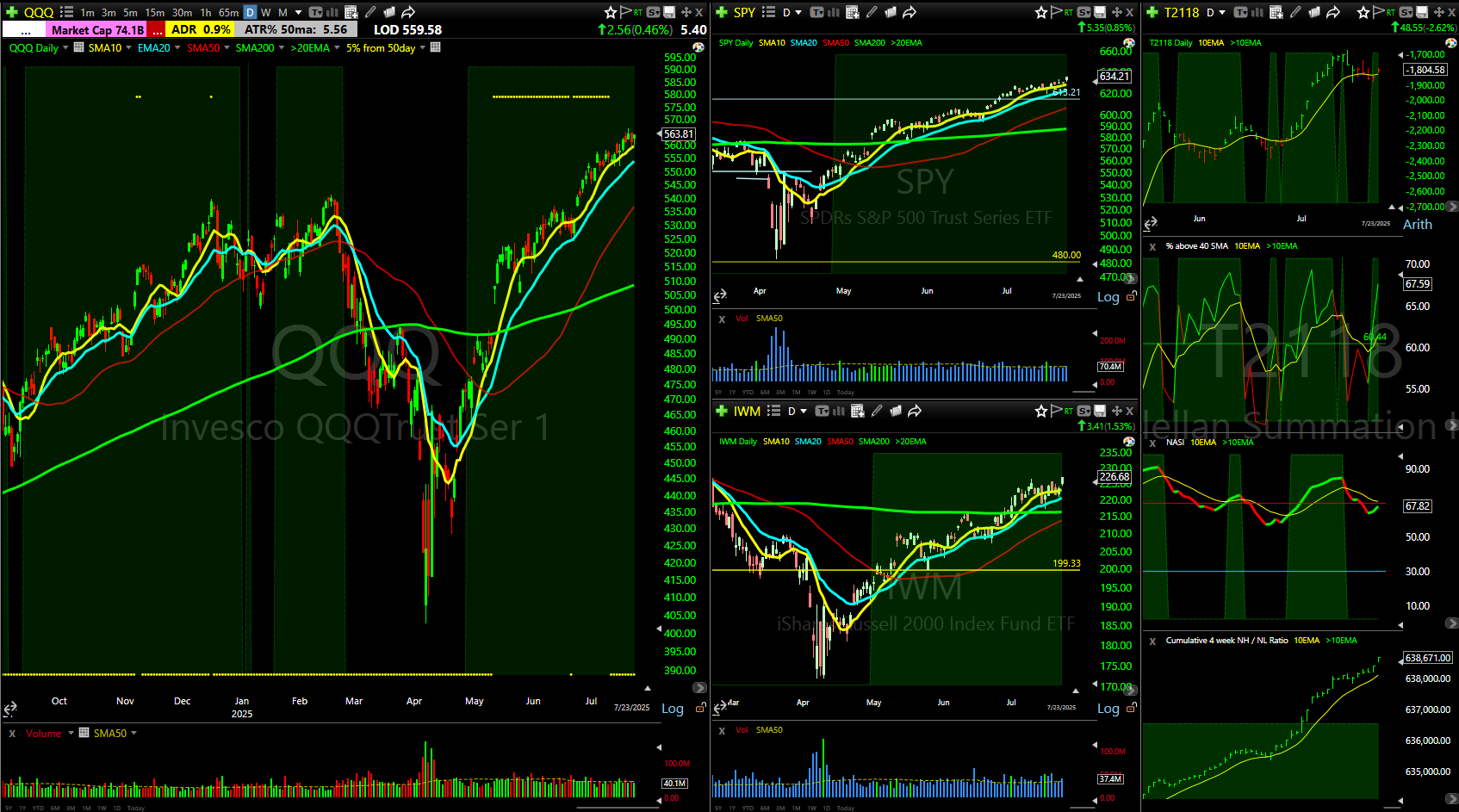Screen dimensions: 1459x812
Task: Toggle Arith scale on the T2118 chart
Action: point(1418,224)
